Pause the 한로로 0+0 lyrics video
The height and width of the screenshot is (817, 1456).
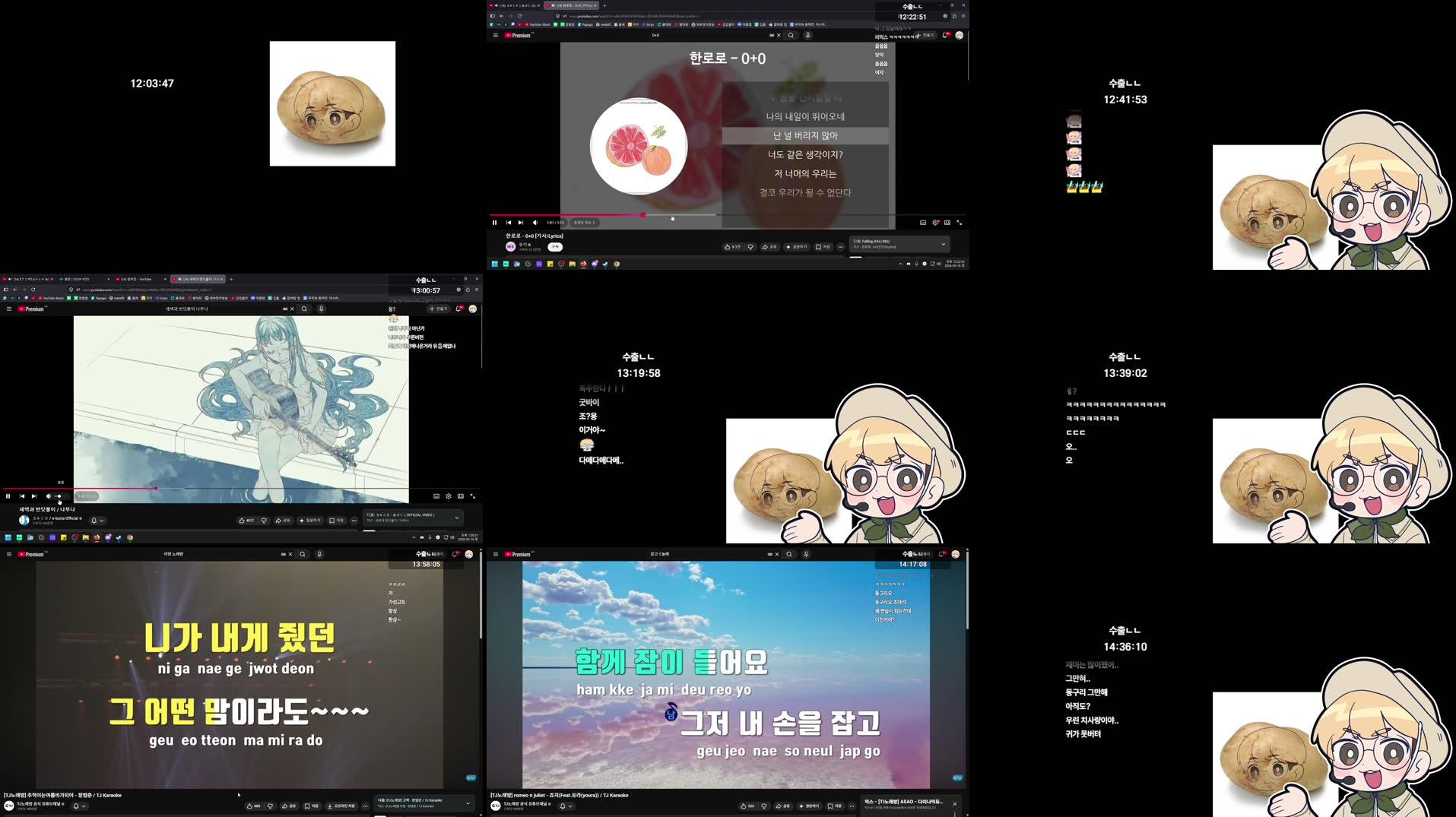pos(494,223)
